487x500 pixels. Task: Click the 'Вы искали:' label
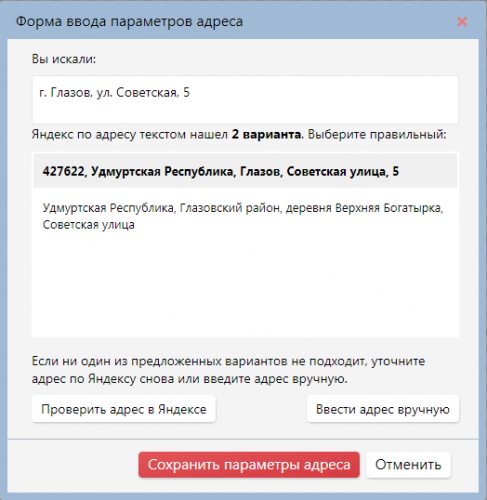point(64,59)
